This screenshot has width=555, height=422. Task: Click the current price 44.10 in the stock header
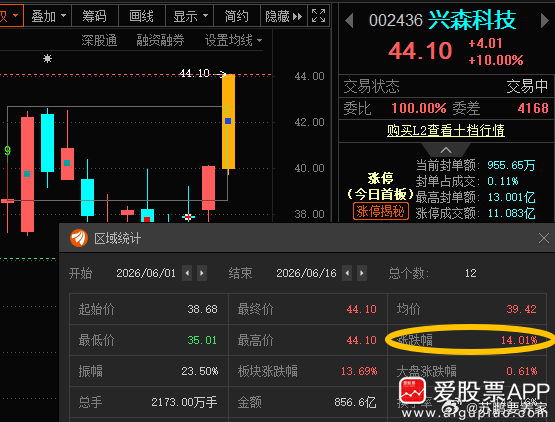click(420, 51)
